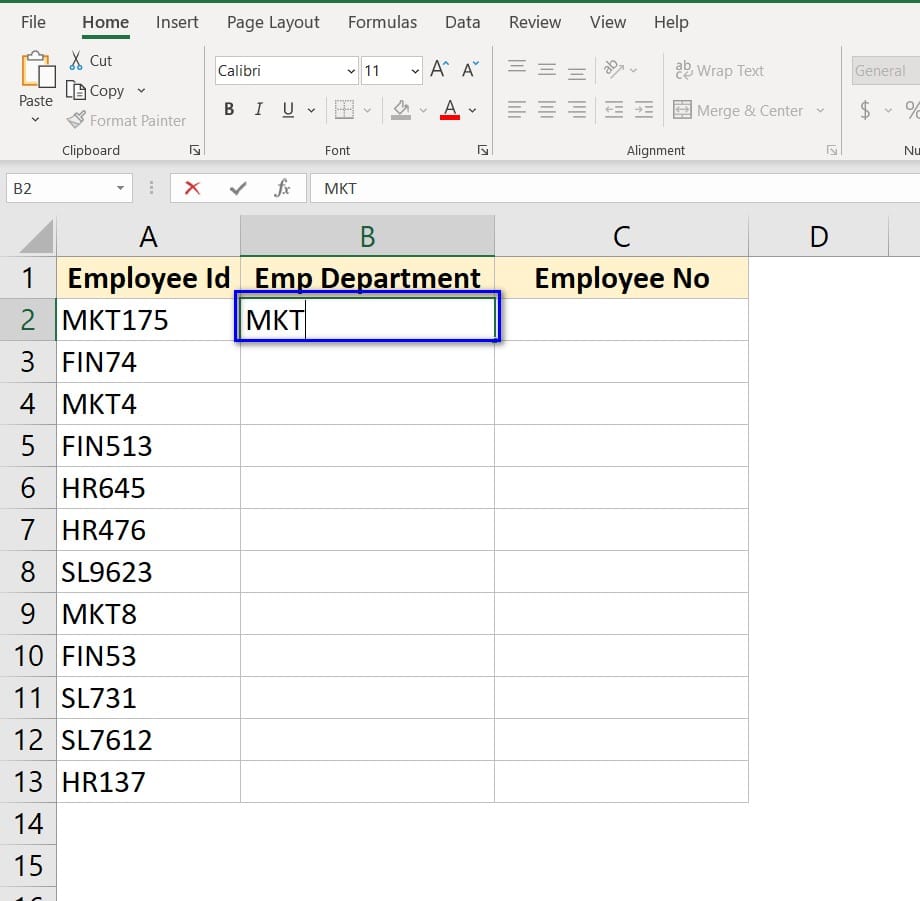This screenshot has height=901, width=920.
Task: Toggle Underline formatting
Action: [288, 110]
